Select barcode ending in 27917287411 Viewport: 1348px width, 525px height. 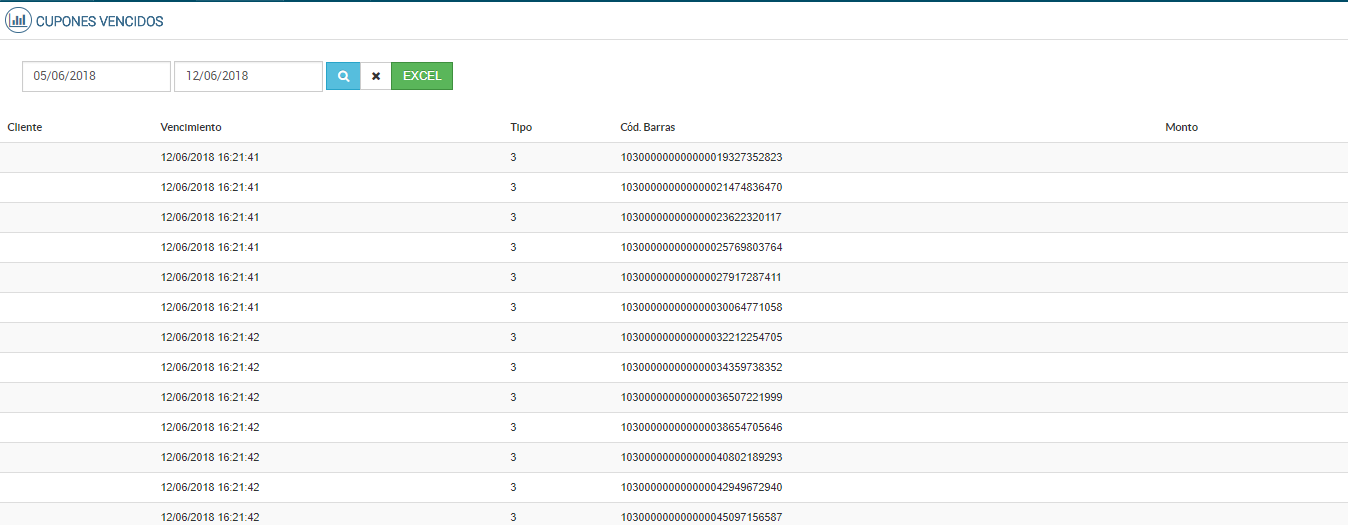[x=701, y=277]
